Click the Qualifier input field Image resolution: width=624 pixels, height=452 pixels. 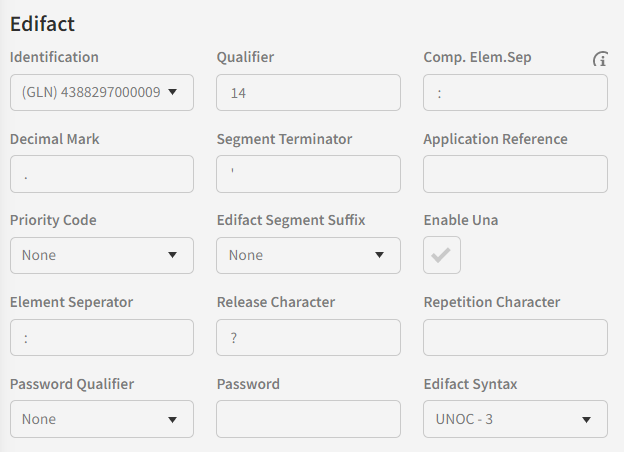point(308,93)
